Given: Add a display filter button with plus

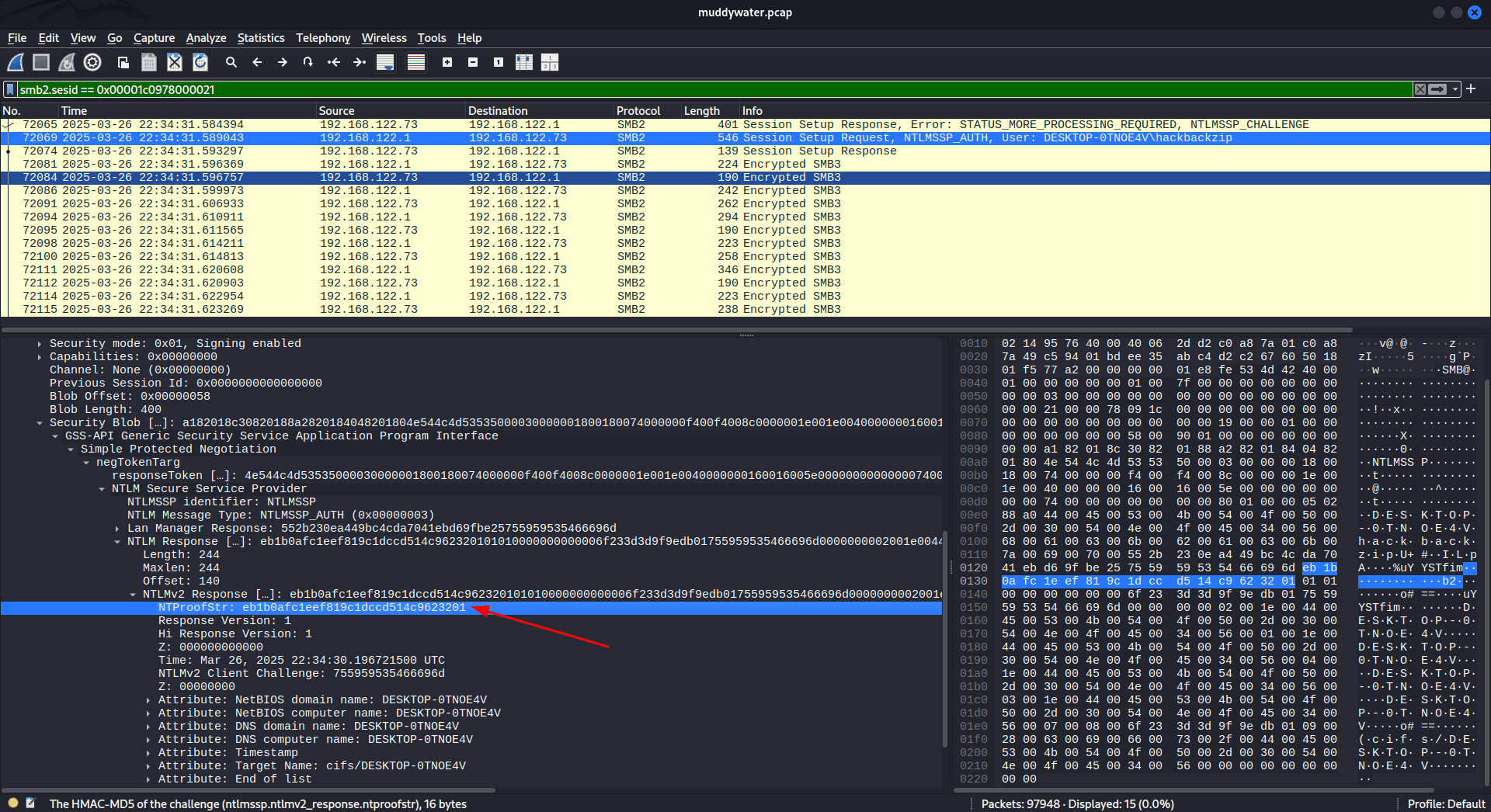Looking at the screenshot, I should click(x=1471, y=88).
